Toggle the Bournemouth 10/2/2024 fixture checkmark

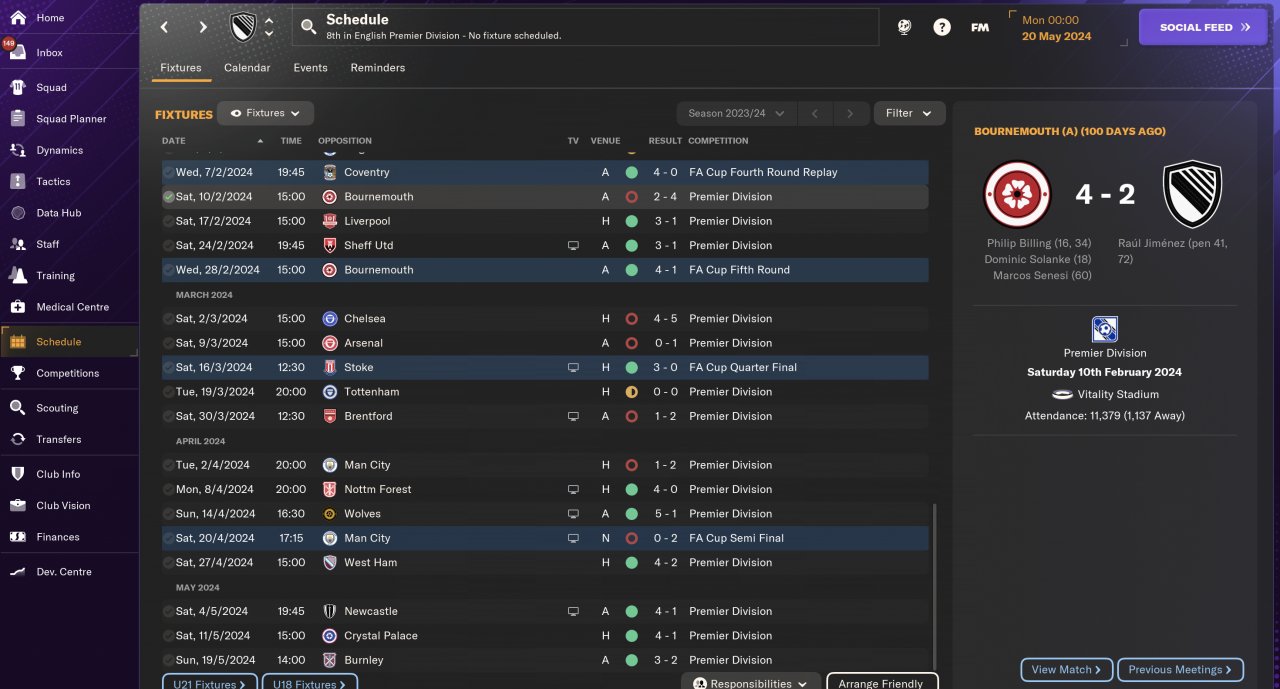pyautogui.click(x=169, y=197)
